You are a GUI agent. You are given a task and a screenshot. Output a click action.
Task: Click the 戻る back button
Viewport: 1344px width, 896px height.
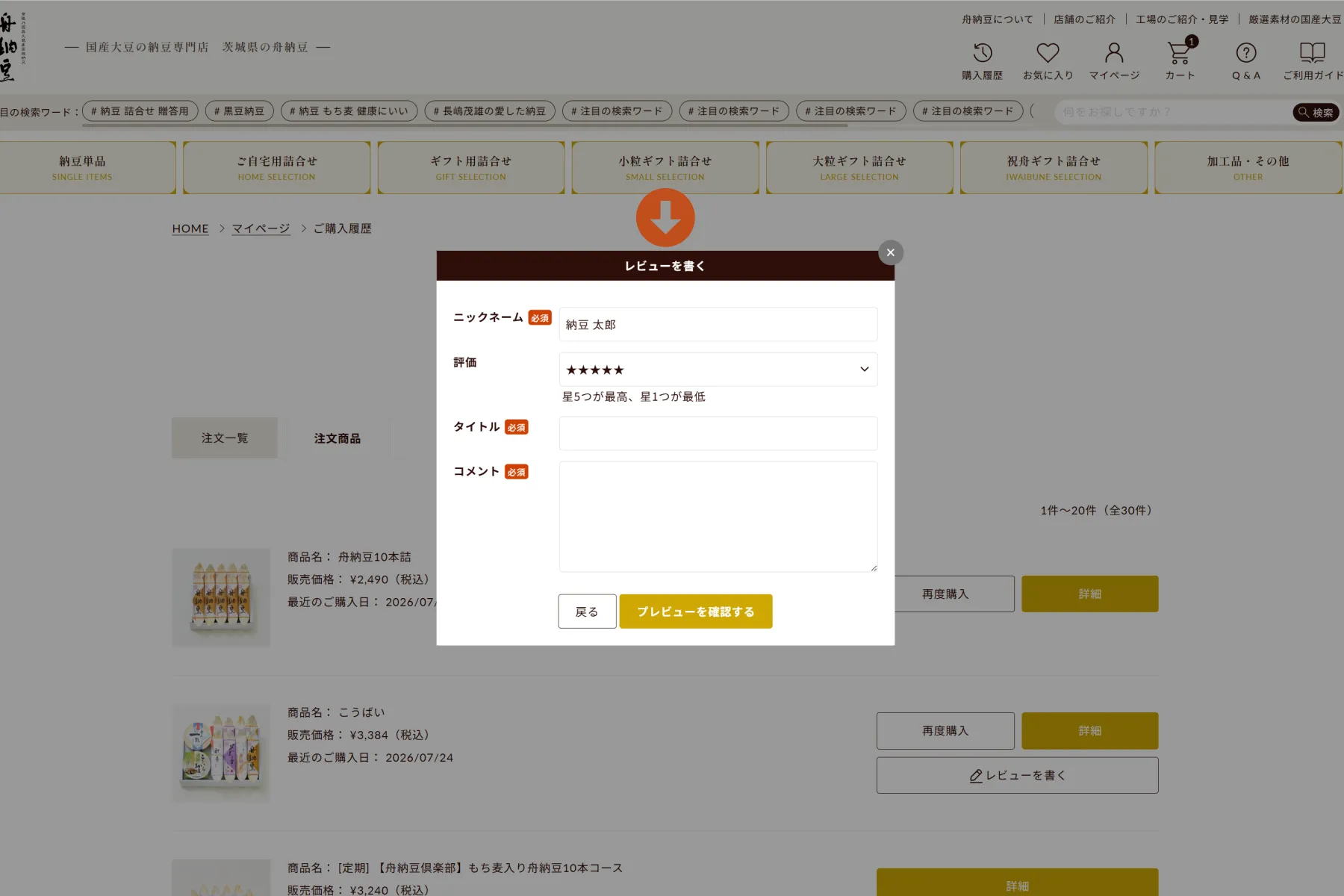coord(587,612)
